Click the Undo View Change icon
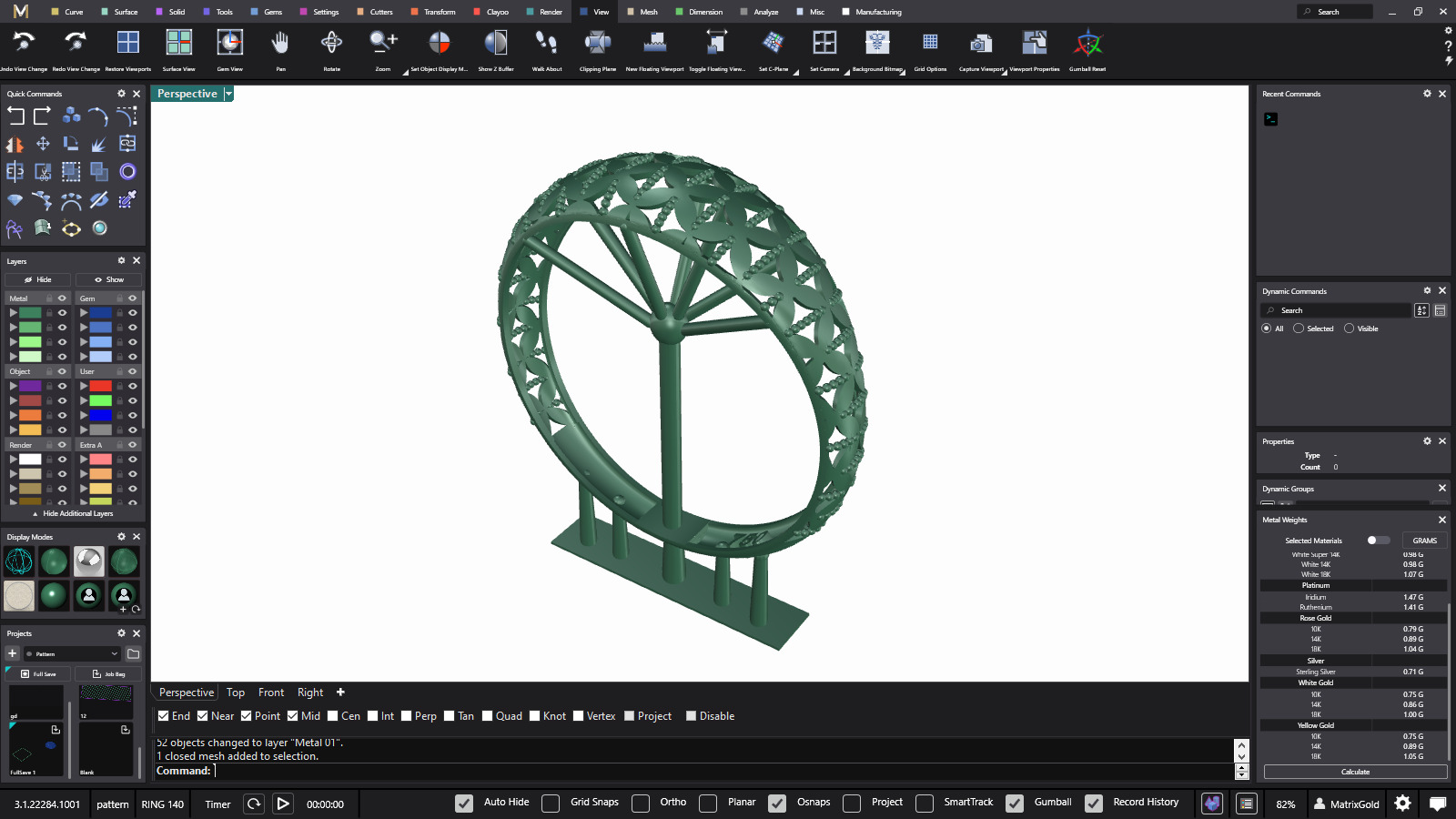1456x819 pixels. 25,43
